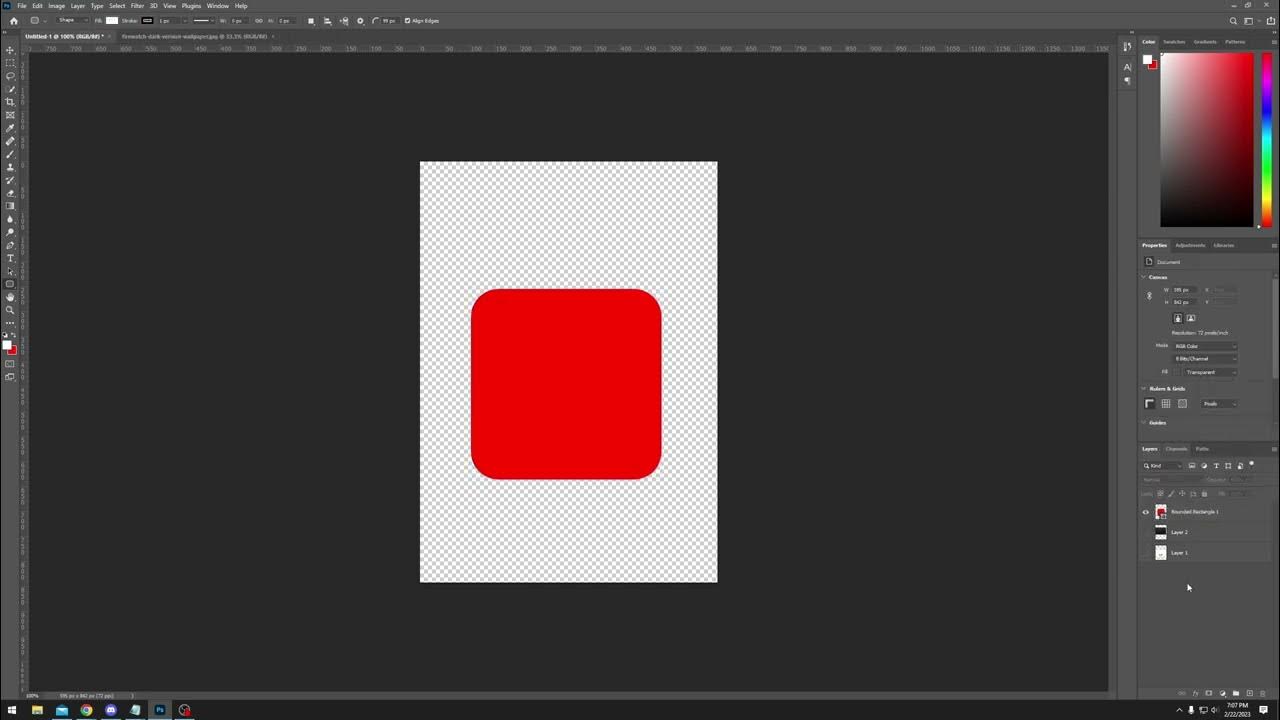The width and height of the screenshot is (1280, 720).
Task: Select the Eyedropper tool
Action: click(10, 128)
